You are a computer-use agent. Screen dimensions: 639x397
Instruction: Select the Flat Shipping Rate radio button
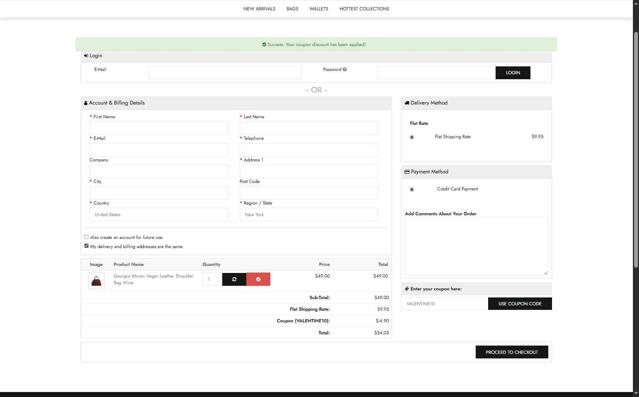[x=412, y=137]
